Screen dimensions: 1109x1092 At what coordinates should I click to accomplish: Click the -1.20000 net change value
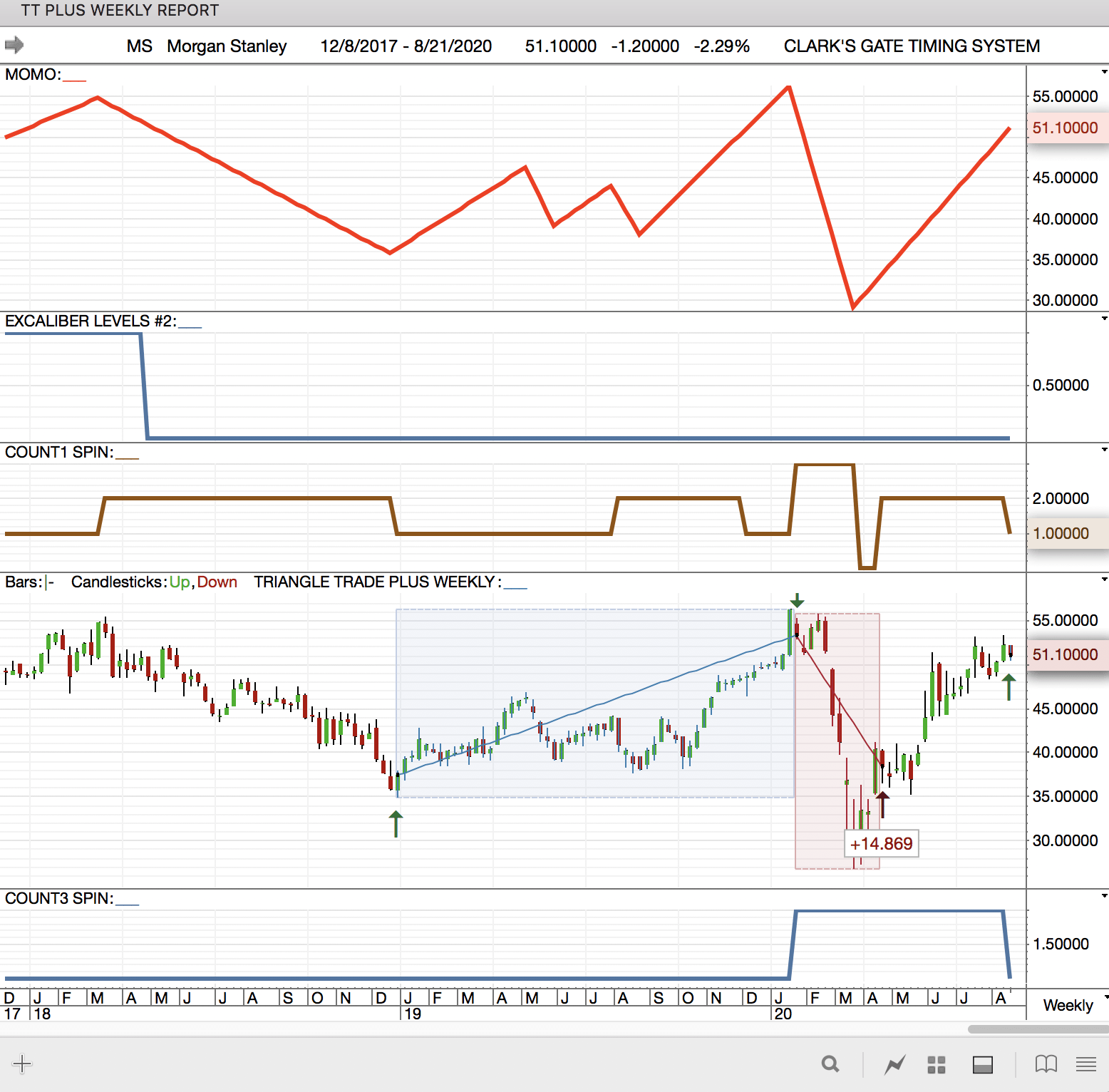pyautogui.click(x=645, y=46)
